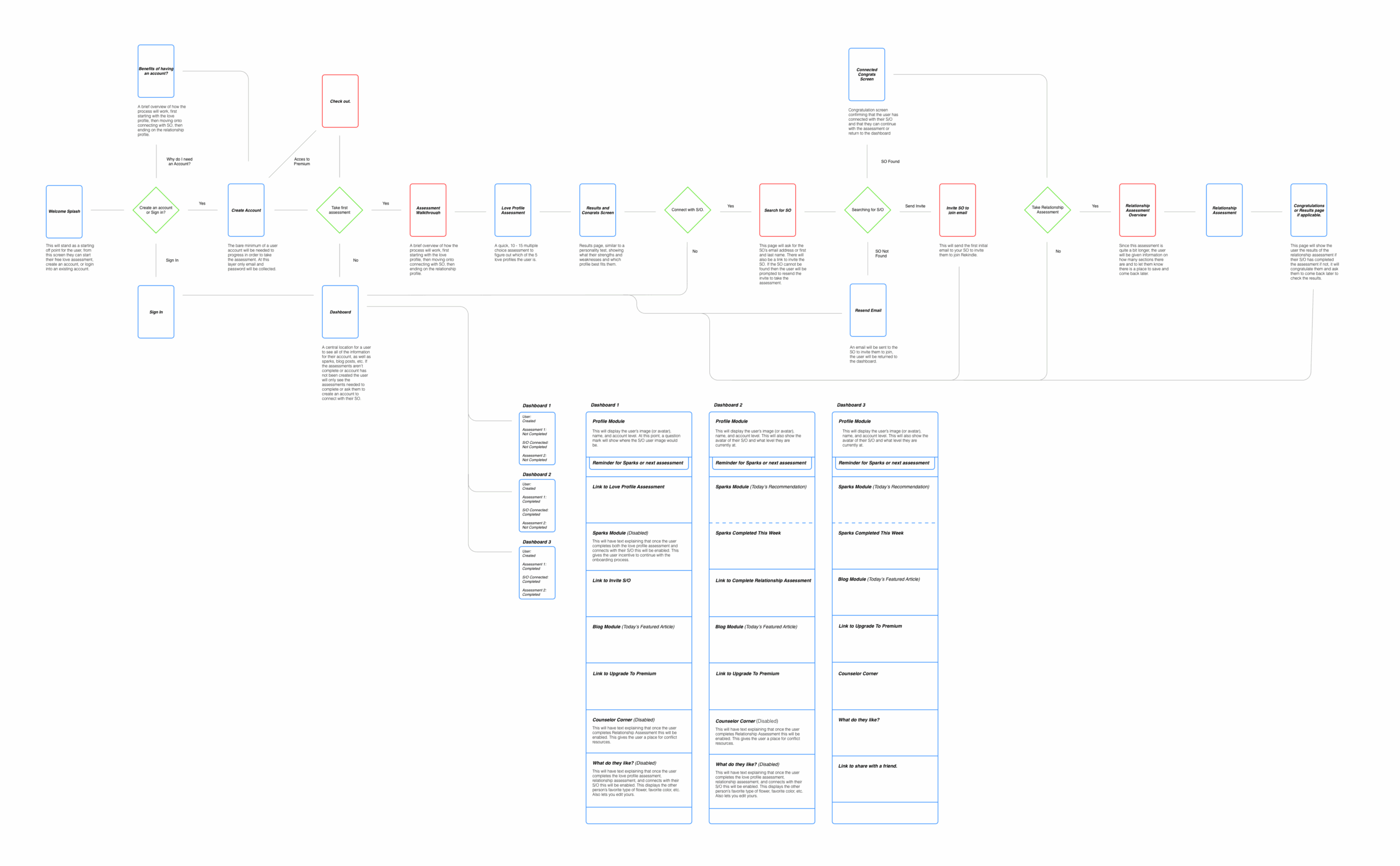Click the 'Take first assessment' decision diamond

339,210
